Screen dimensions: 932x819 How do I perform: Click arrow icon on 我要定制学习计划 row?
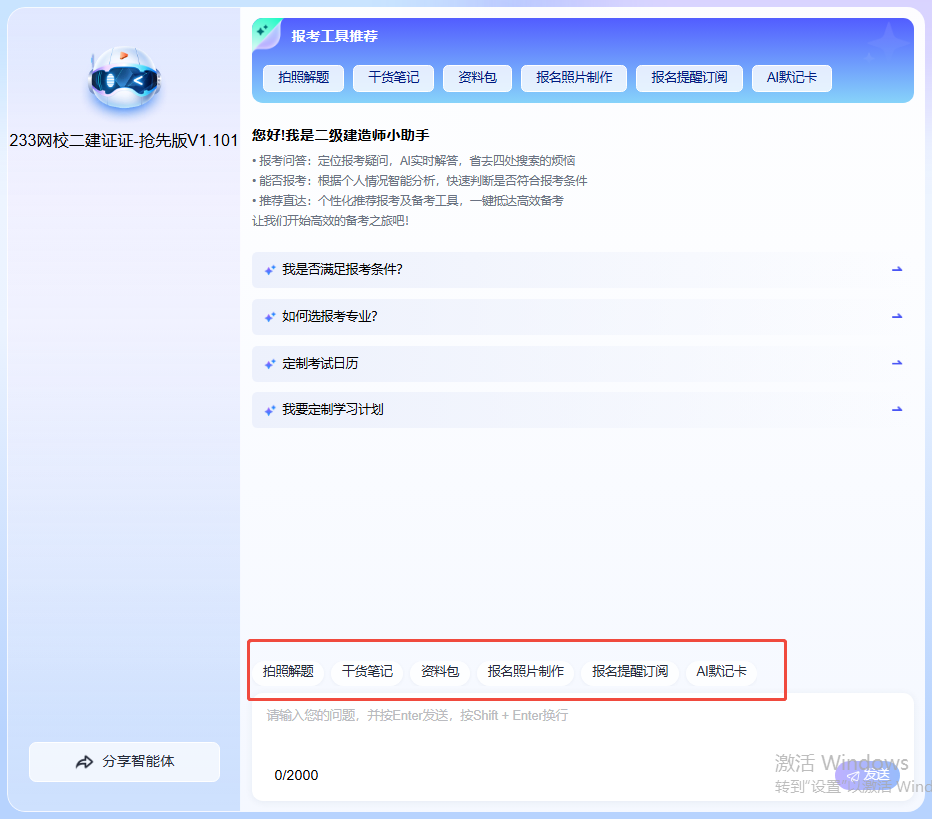(x=897, y=409)
